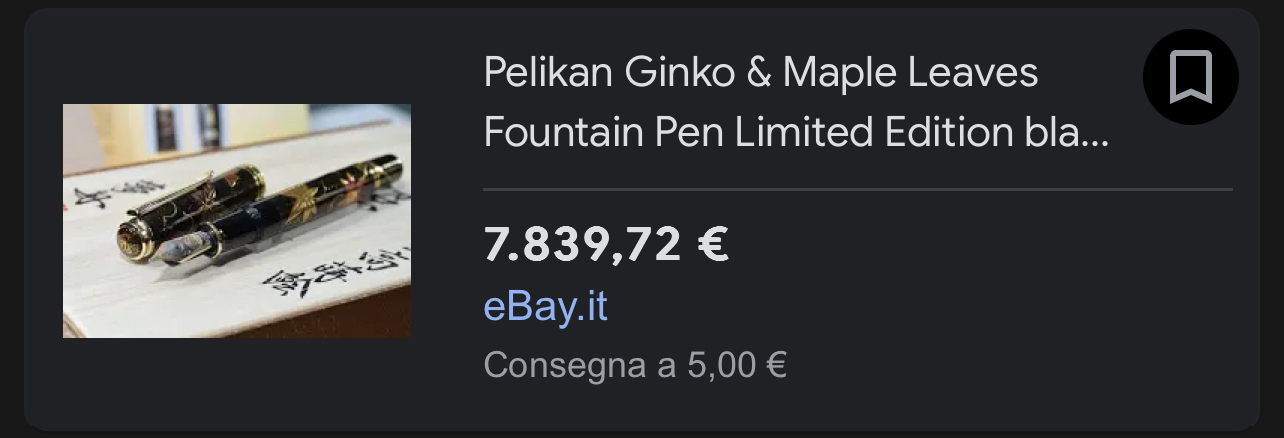Click the word "Consegna" in the delivery line

pyautogui.click(x=564, y=365)
